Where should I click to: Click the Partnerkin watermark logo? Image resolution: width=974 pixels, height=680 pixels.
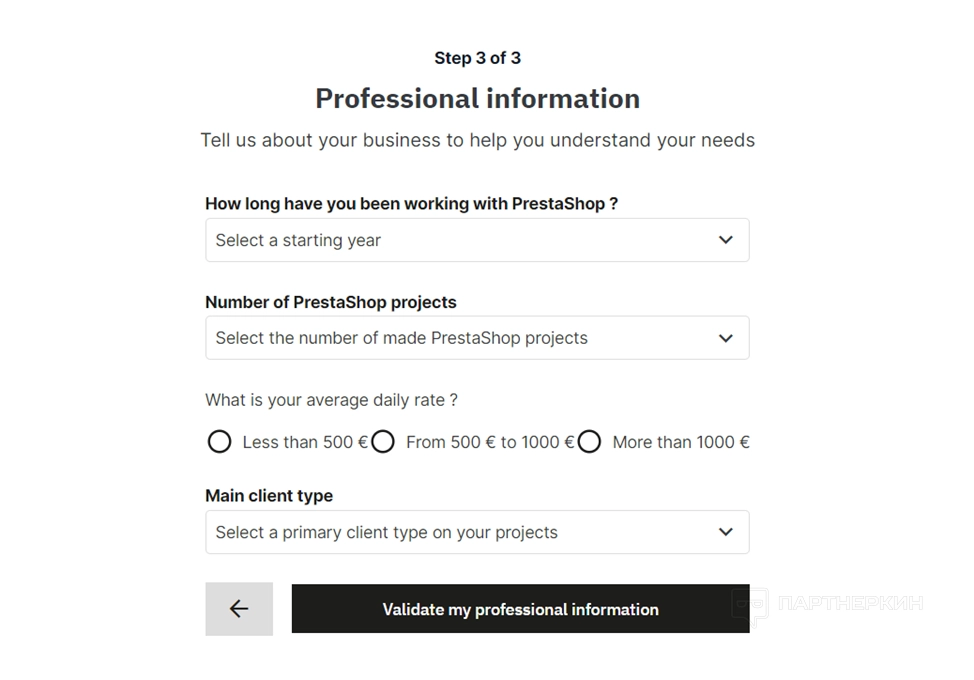826,603
